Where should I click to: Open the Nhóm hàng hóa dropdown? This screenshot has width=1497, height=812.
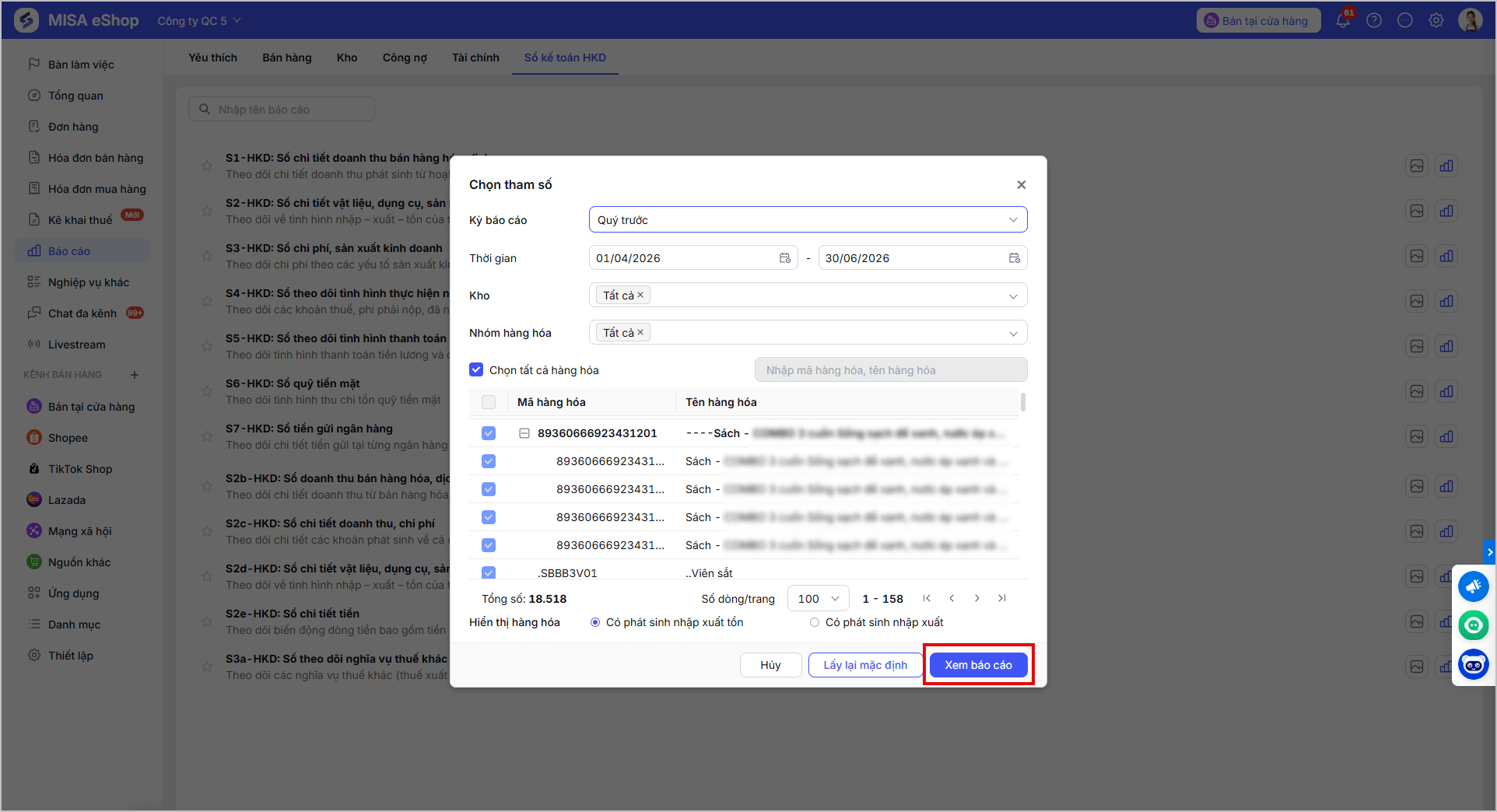pos(808,333)
